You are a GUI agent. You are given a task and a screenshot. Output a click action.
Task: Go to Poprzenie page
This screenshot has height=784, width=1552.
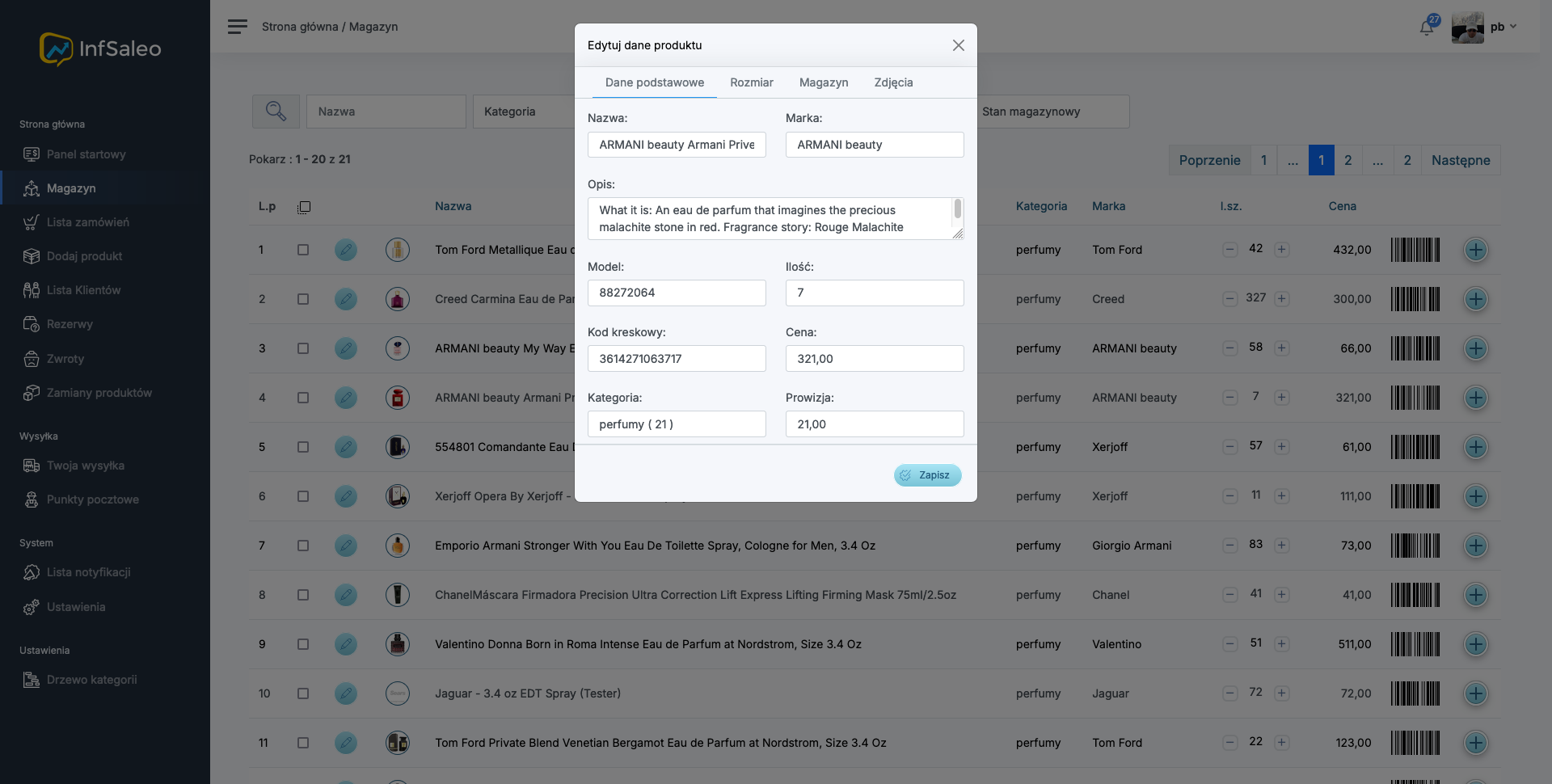point(1209,160)
